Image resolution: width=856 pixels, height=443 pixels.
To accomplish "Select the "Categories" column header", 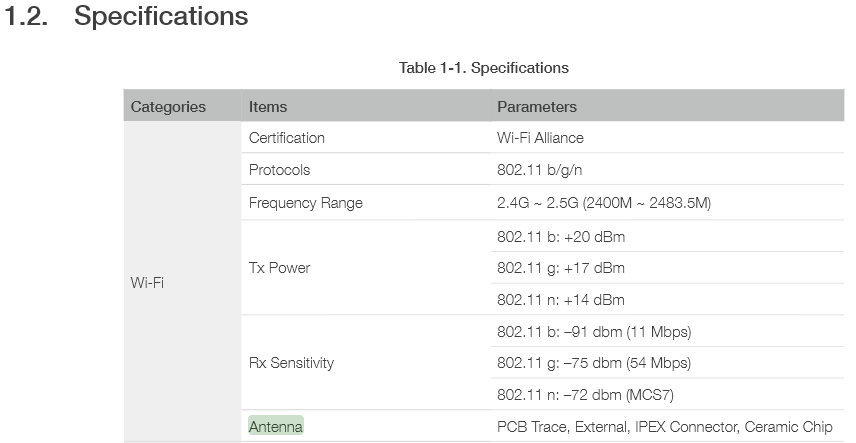I will (x=168, y=107).
